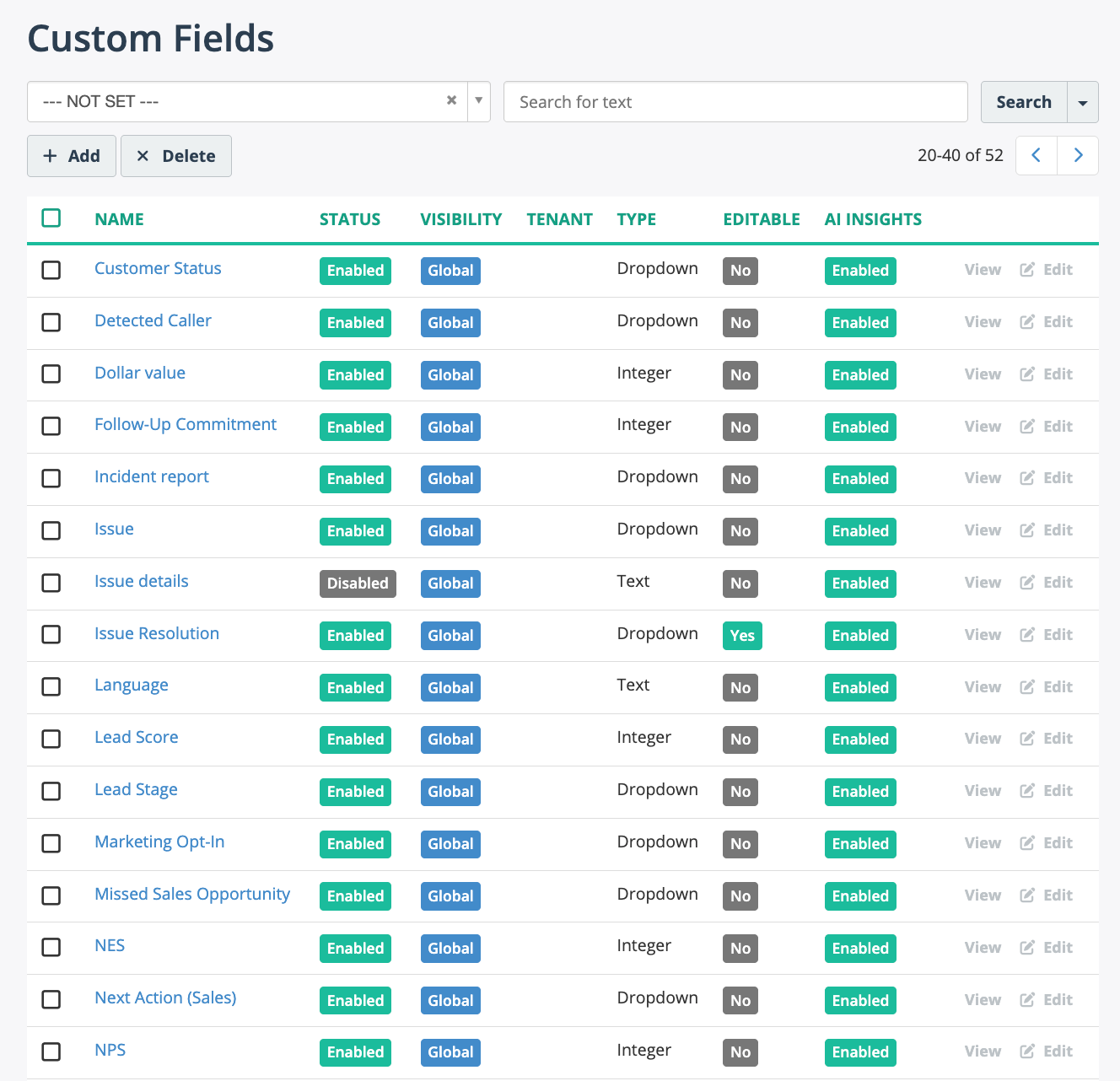The width and height of the screenshot is (1120, 1081).
Task: Expand the Search button options caret
Action: pos(1083,102)
